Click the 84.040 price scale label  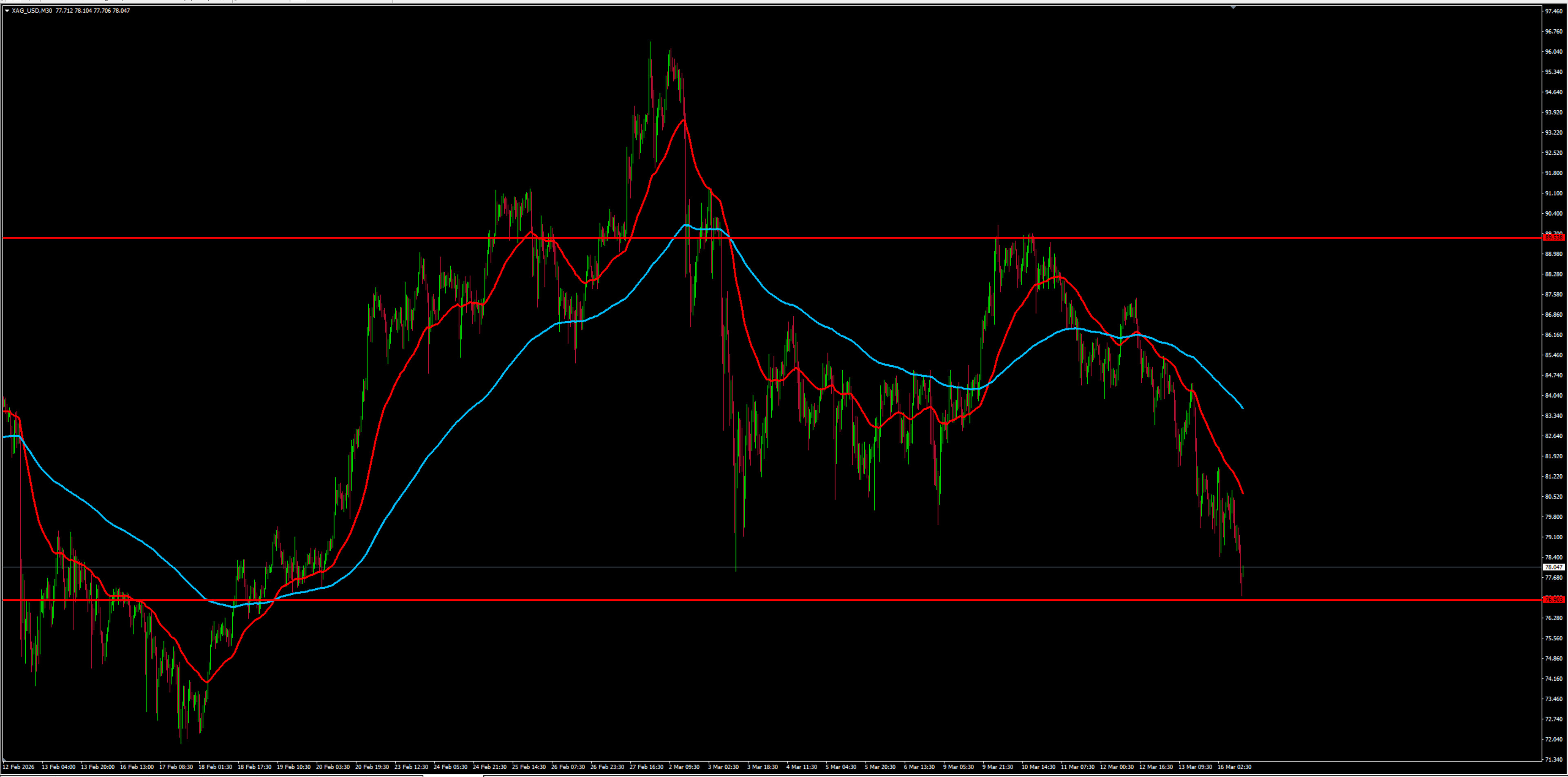click(x=1554, y=395)
